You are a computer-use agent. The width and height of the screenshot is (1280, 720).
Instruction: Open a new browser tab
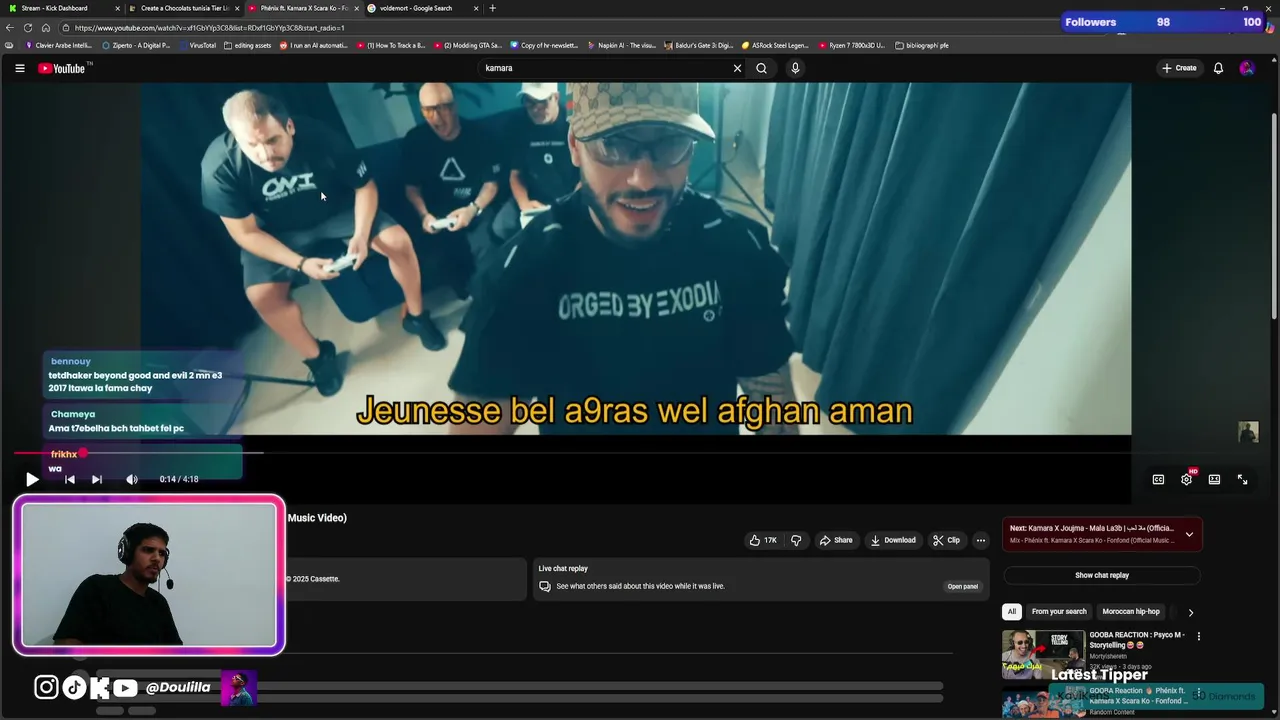point(492,8)
